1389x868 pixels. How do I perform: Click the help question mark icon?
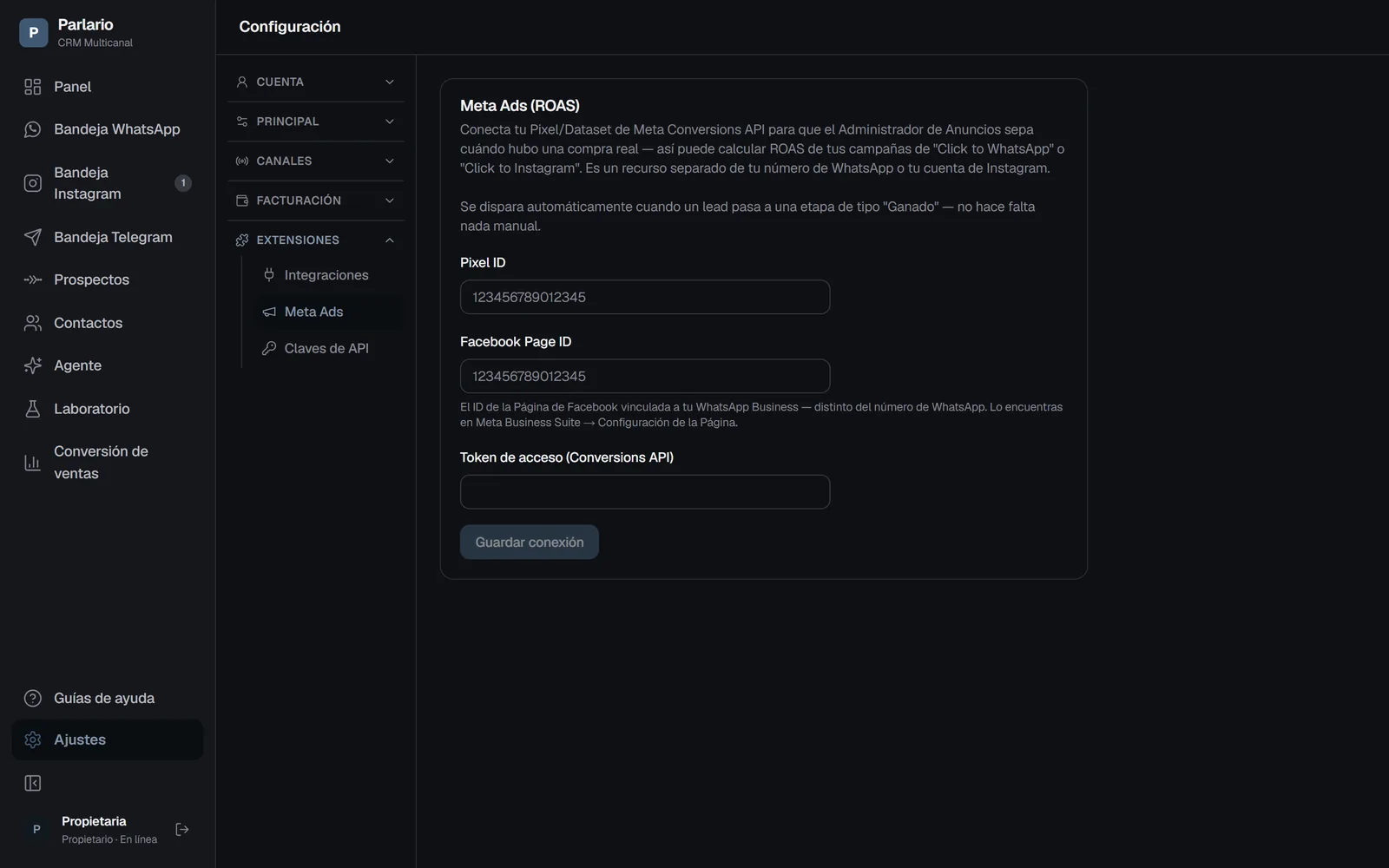[33, 699]
